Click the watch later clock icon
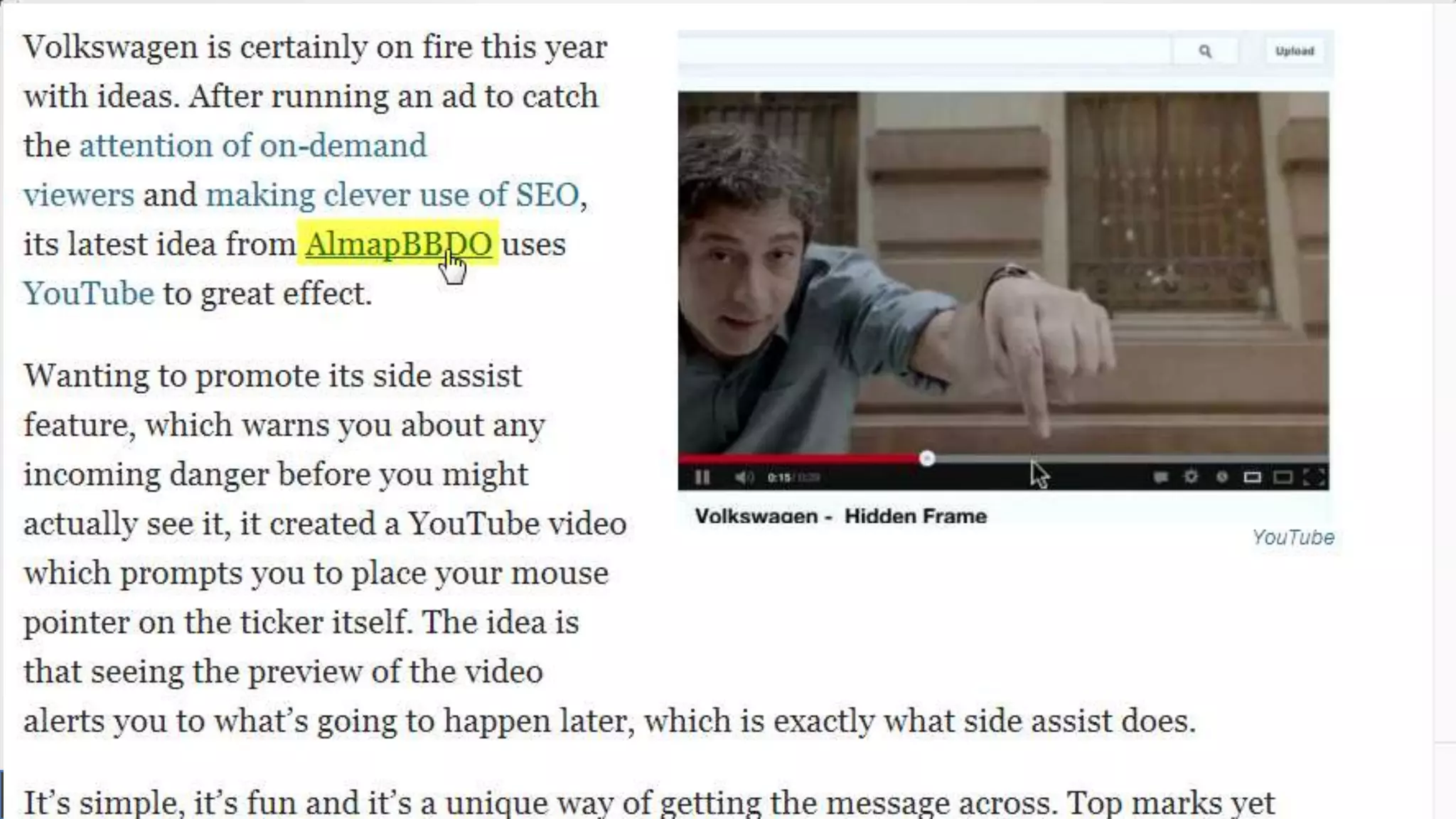The image size is (1456, 819). pos(1222,476)
